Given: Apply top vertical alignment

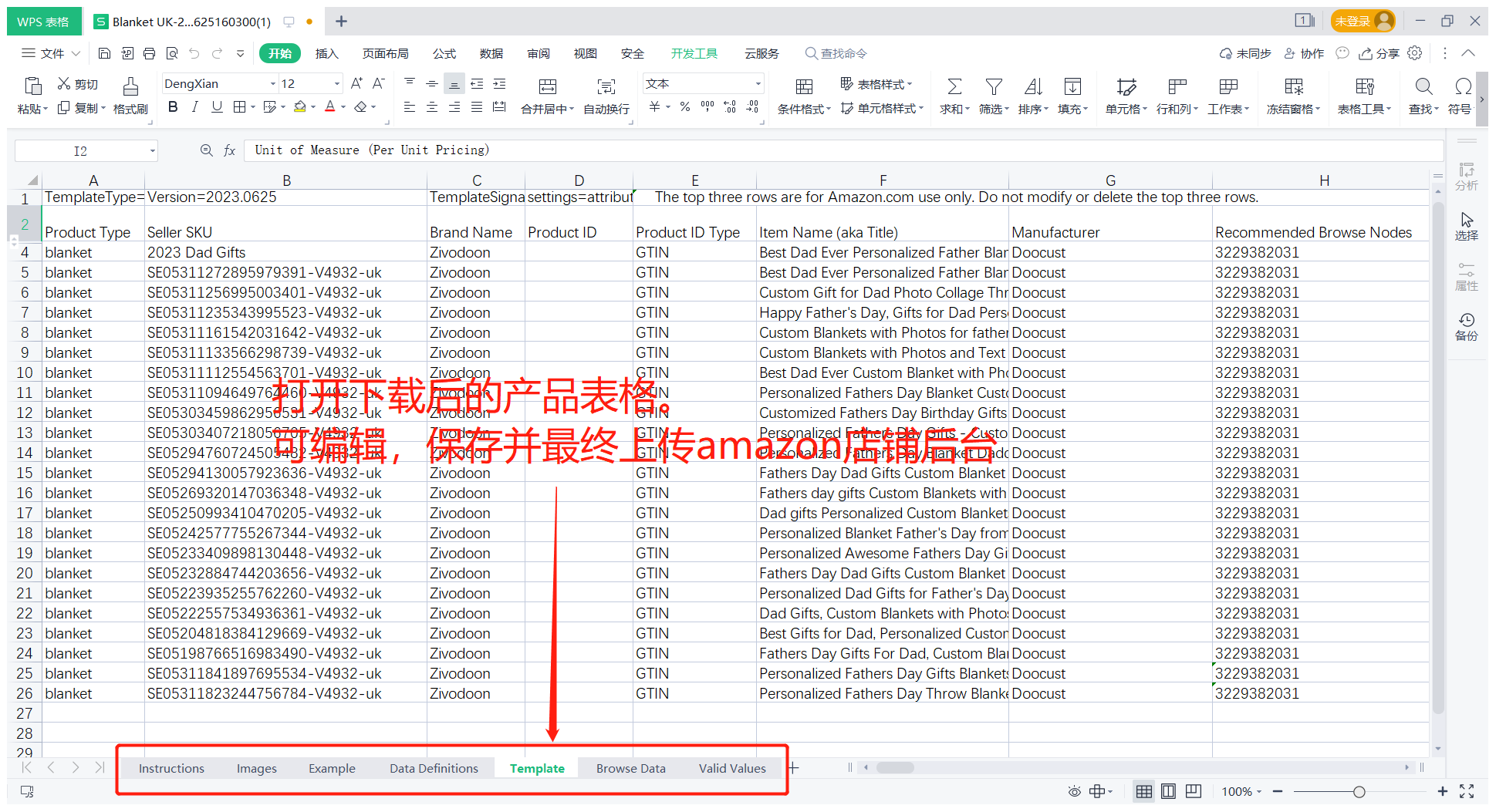Looking at the screenshot, I should (x=410, y=83).
